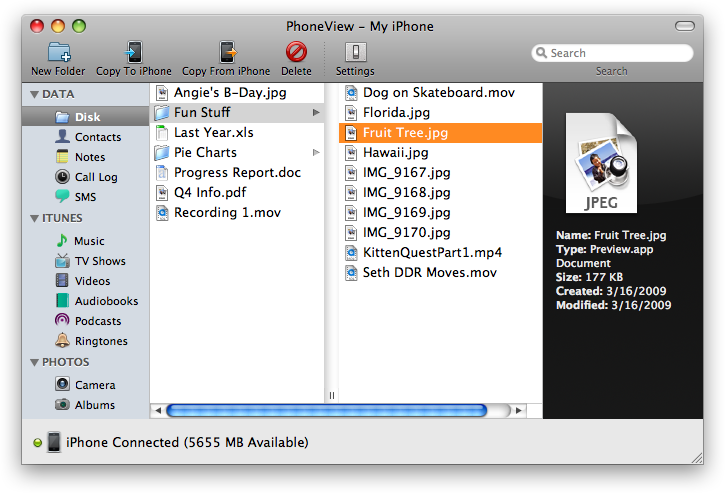Screen dimensions: 725x493
Task: Click into the Search field
Action: point(613,53)
